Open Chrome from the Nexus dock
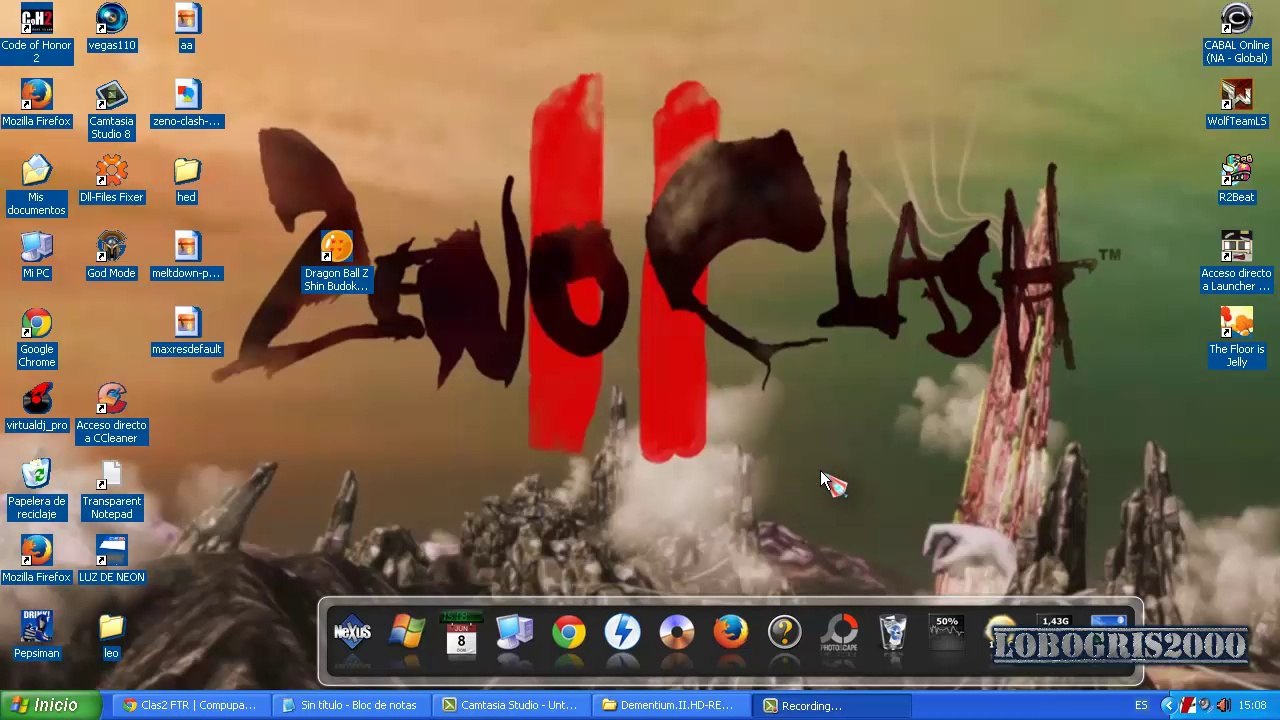1280x720 pixels. coord(568,632)
